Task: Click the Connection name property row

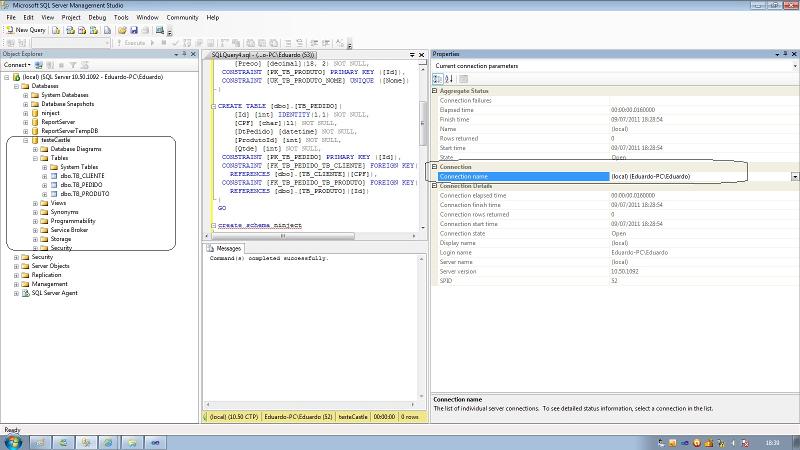Action: click(615, 177)
